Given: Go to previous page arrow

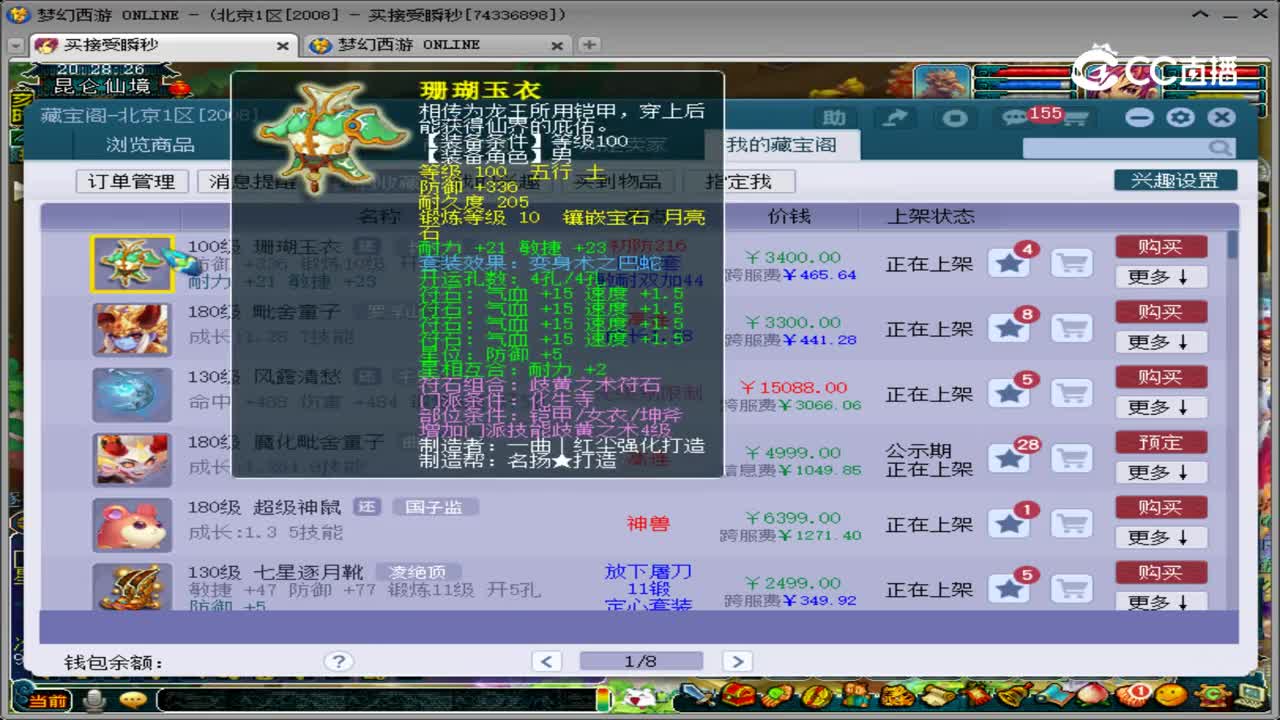Looking at the screenshot, I should coord(547,661).
